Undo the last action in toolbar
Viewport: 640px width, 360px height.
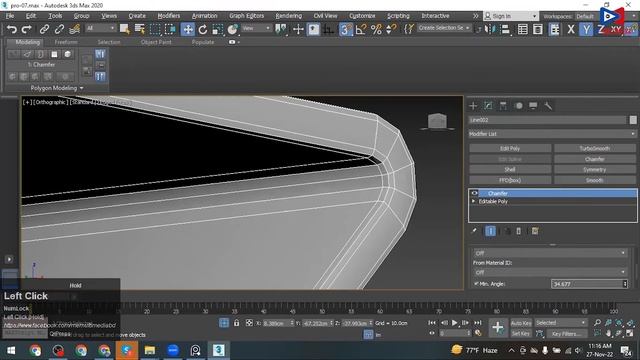pyautogui.click(x=12, y=29)
